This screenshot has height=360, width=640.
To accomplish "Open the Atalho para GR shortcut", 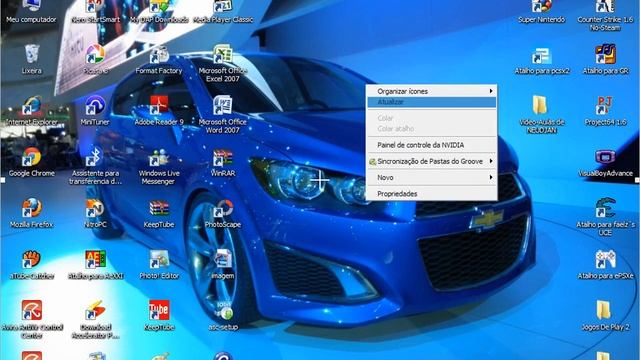I will pyautogui.click(x=605, y=55).
